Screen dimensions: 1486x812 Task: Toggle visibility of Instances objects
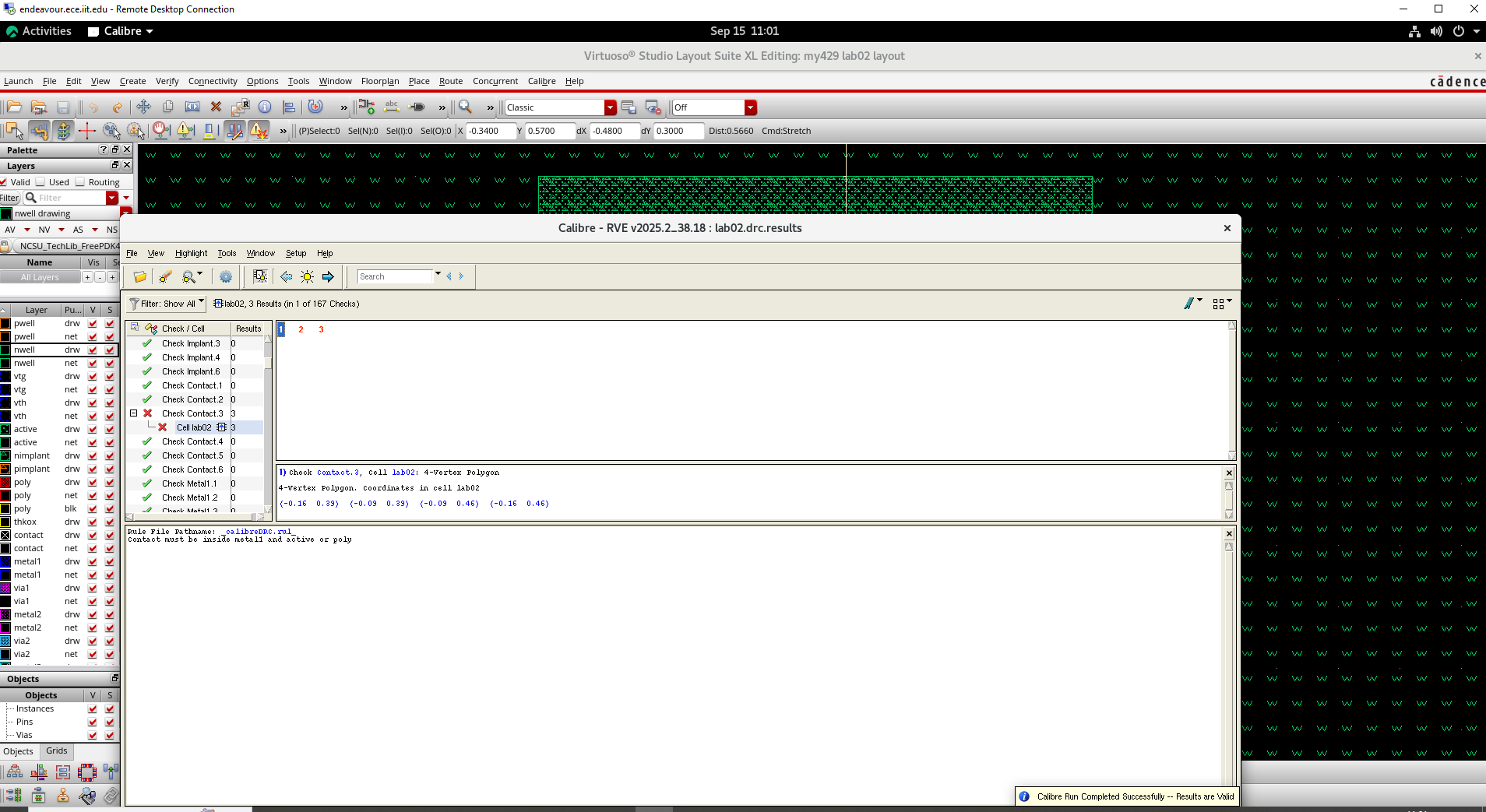tap(93, 709)
